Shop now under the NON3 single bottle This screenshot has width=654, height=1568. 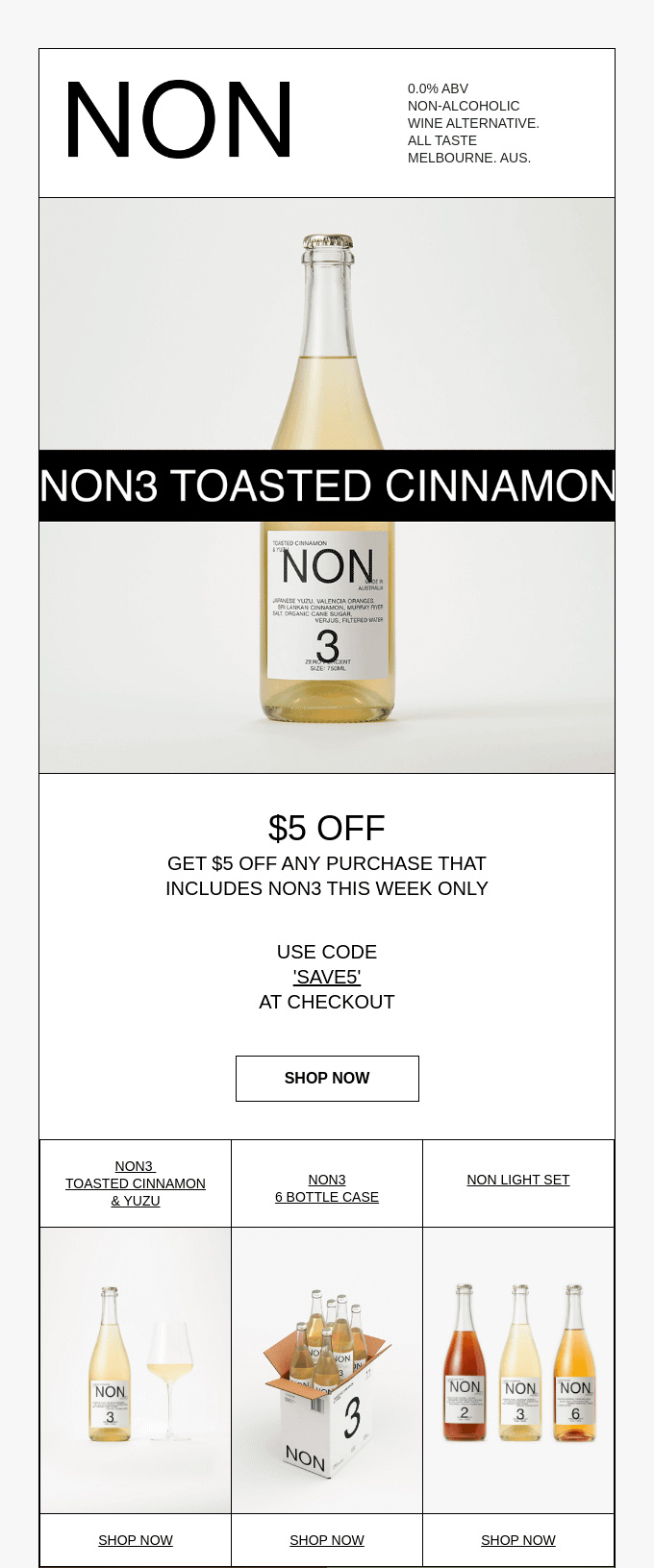[x=136, y=1540]
